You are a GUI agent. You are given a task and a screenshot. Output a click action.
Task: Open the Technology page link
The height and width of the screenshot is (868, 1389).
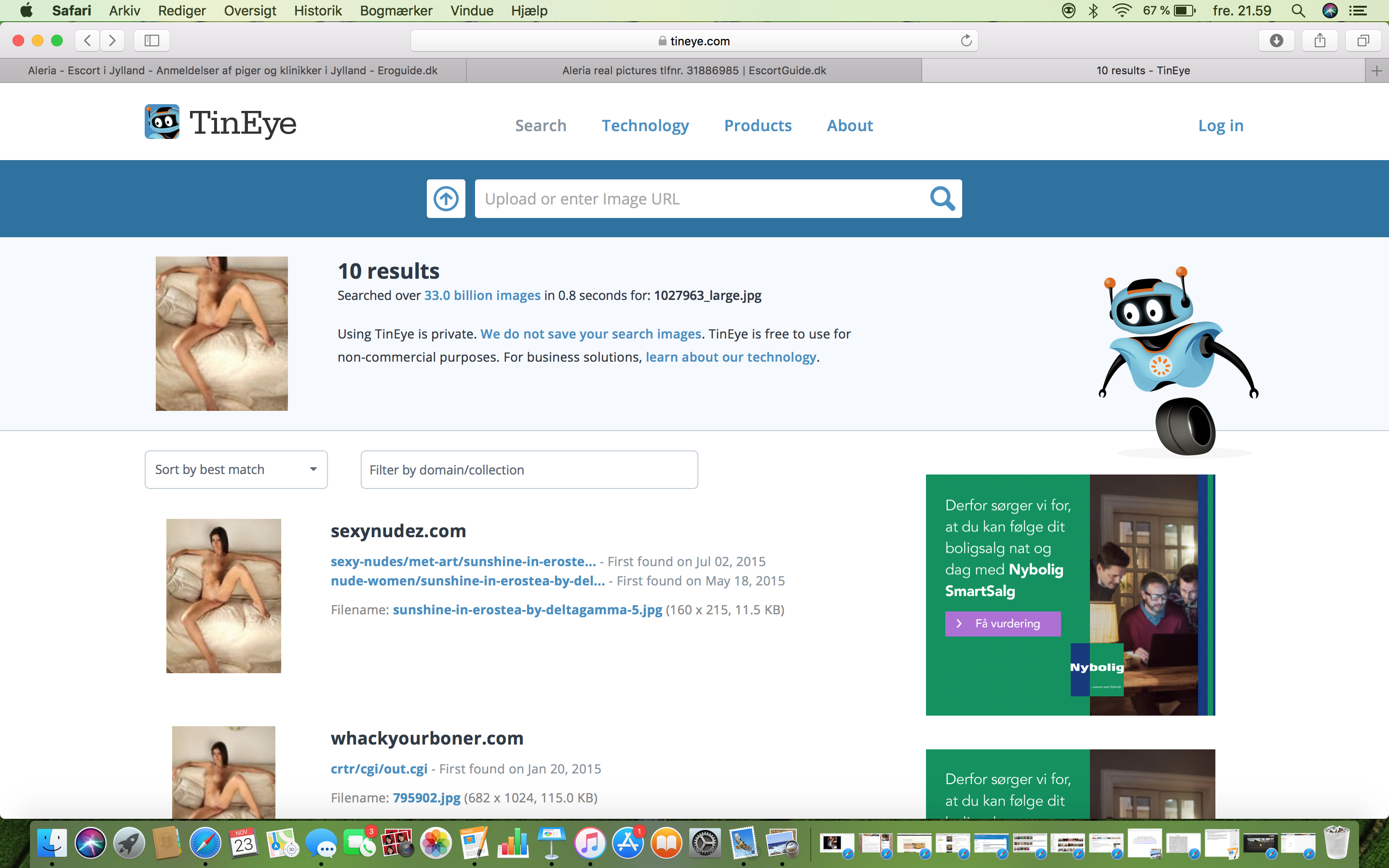click(645, 125)
